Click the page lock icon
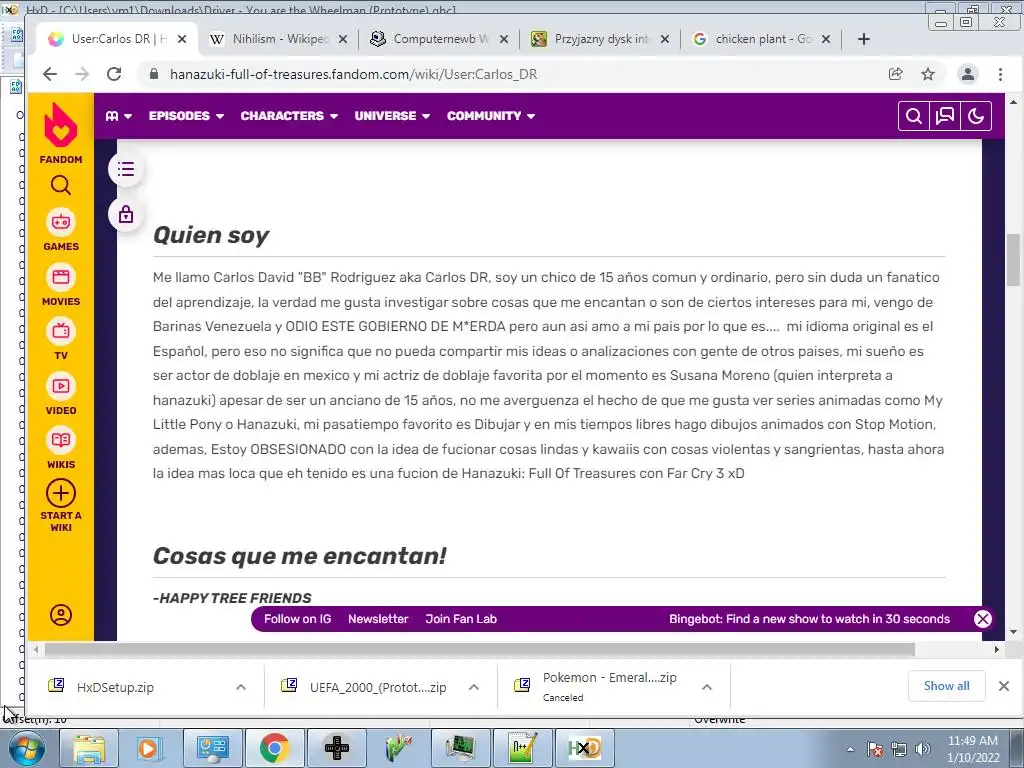Viewport: 1024px width, 768px height. tap(126, 214)
